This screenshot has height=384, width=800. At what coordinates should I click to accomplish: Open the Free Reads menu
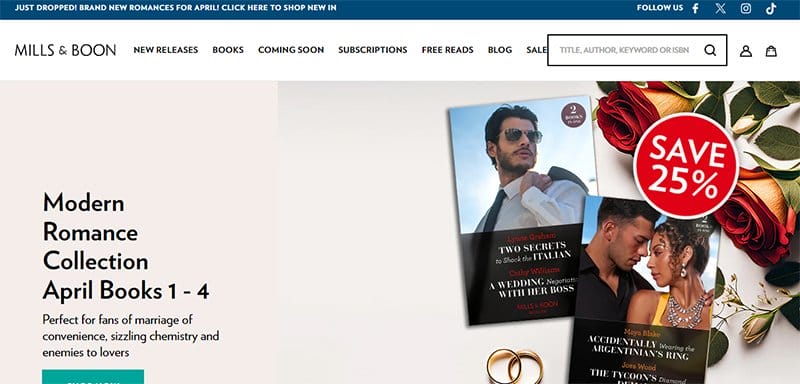[x=447, y=50]
